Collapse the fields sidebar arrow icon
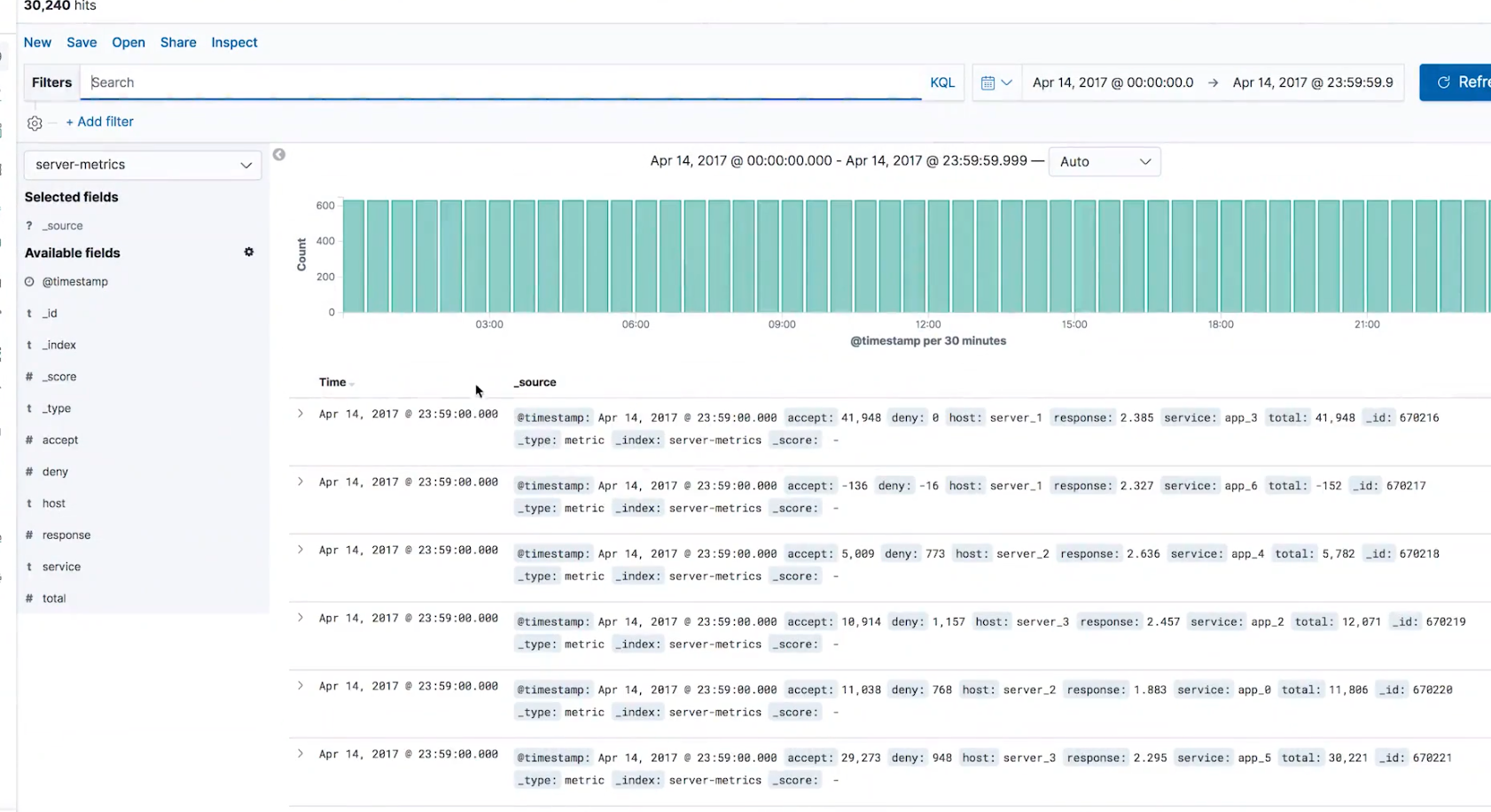 (x=279, y=154)
